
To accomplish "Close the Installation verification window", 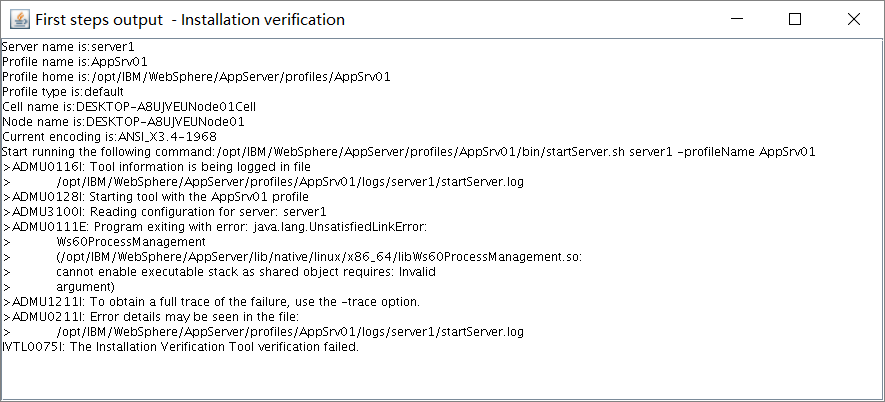I will 853,19.
